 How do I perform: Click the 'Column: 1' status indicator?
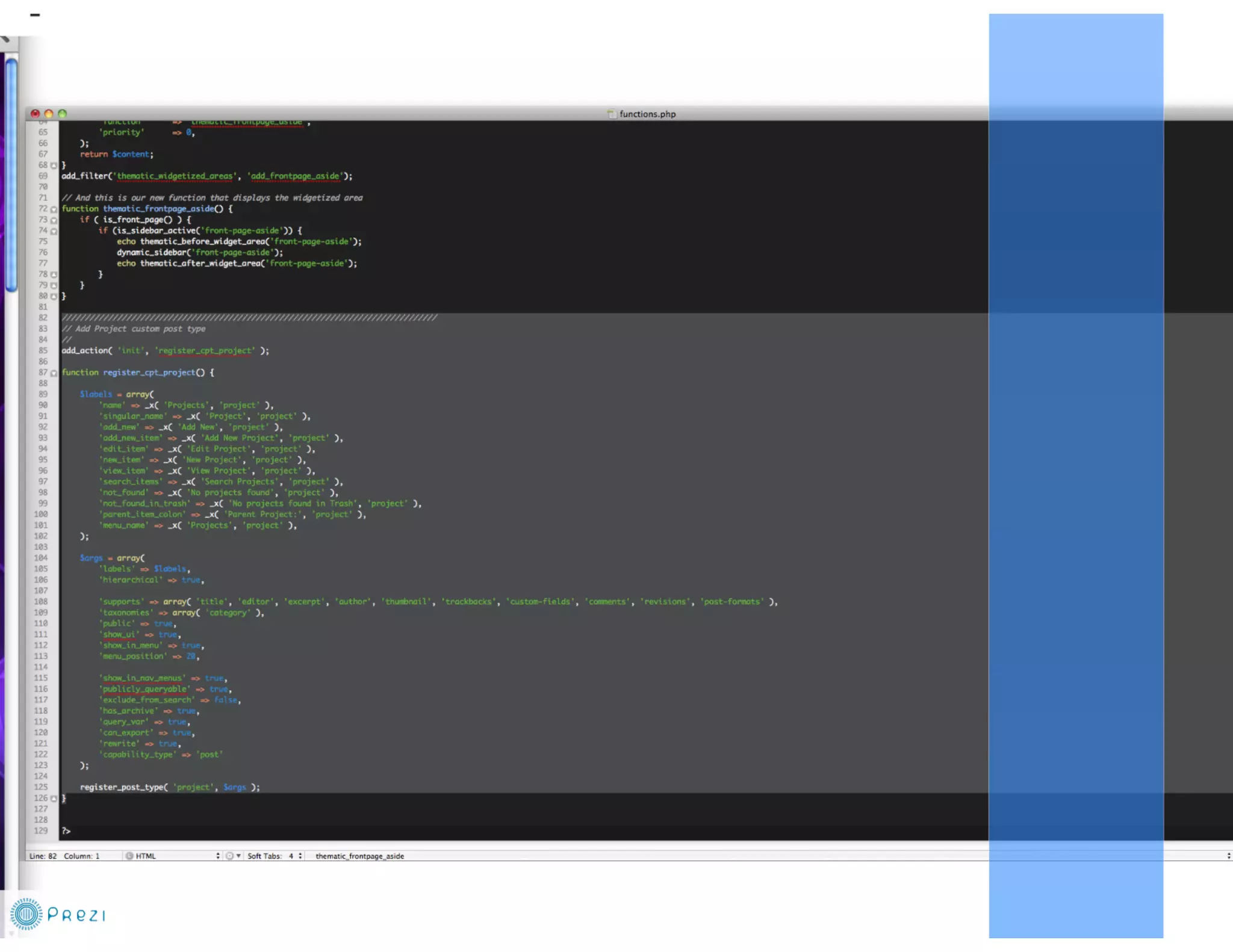[81, 856]
